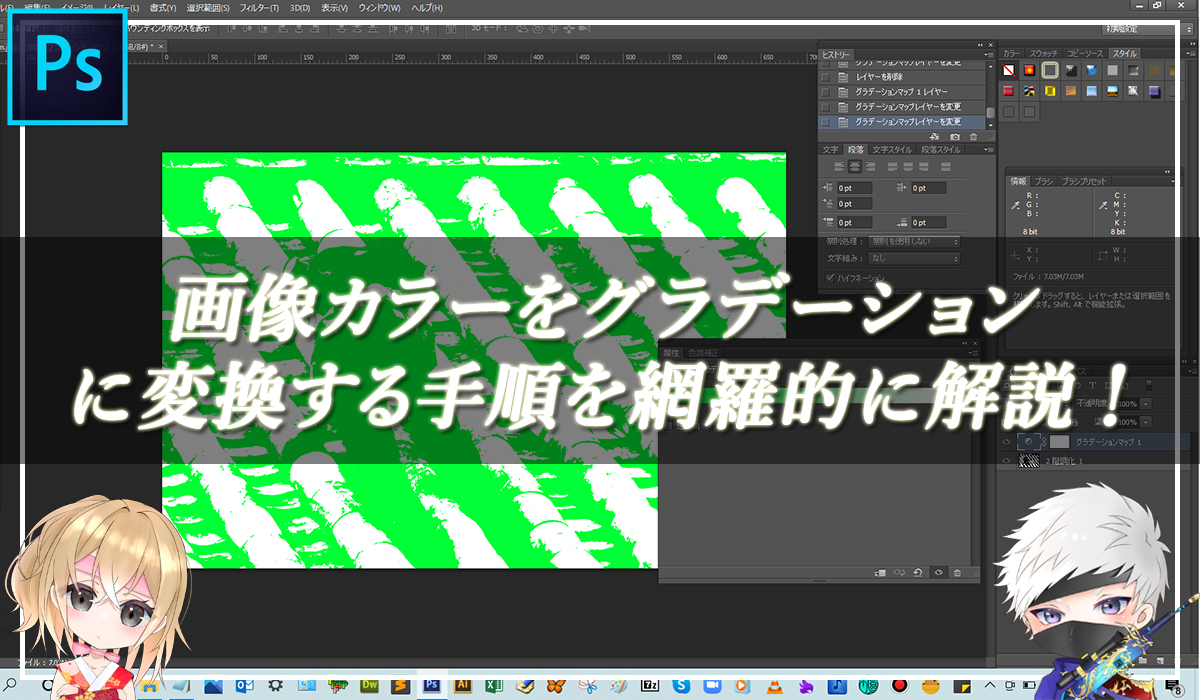Screen dimensions: 1200x700
Task: Open the 禁則処理 dropdown
Action: pos(914,242)
